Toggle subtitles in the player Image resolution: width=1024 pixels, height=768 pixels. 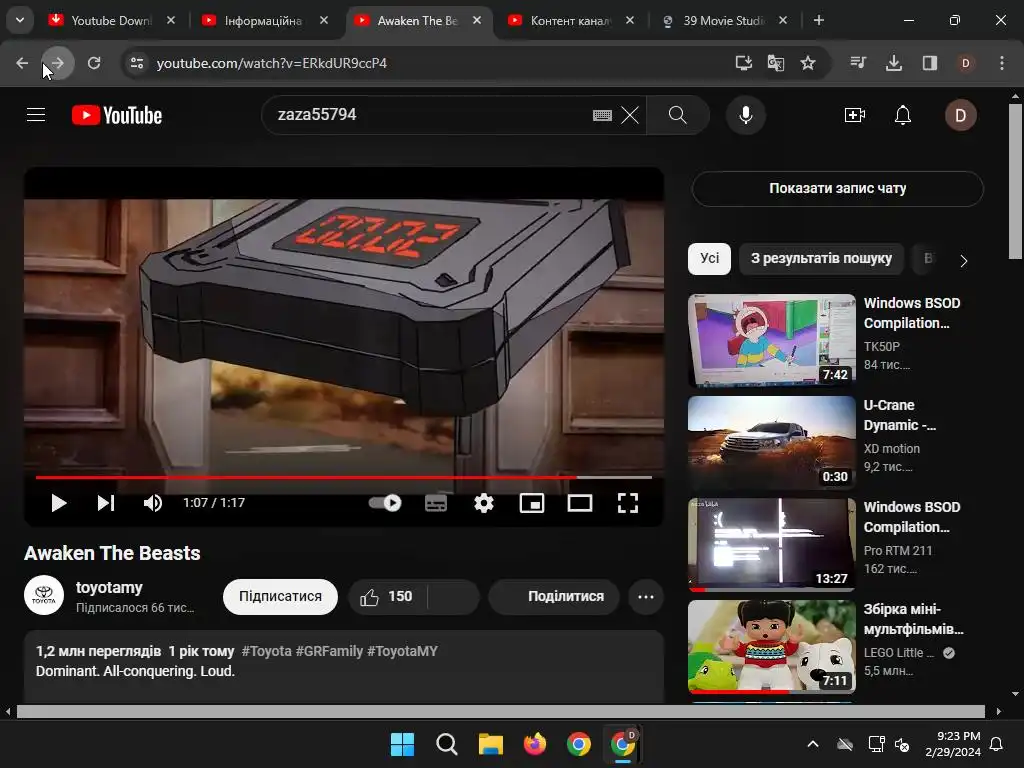coord(436,503)
